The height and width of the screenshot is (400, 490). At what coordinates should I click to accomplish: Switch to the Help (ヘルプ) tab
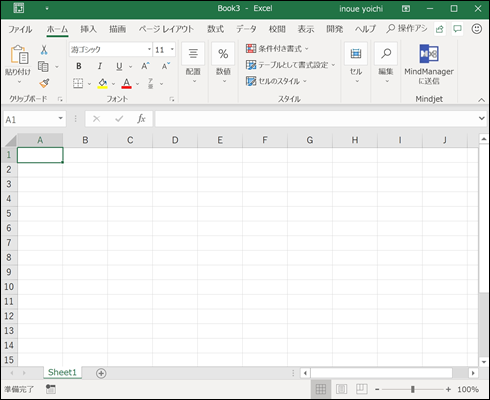tap(365, 29)
